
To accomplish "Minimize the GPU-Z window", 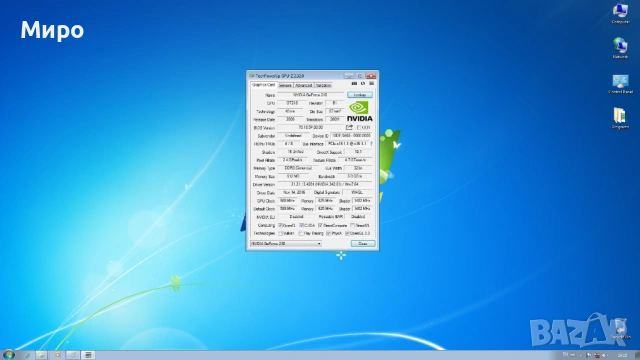I will pyautogui.click(x=349, y=76).
